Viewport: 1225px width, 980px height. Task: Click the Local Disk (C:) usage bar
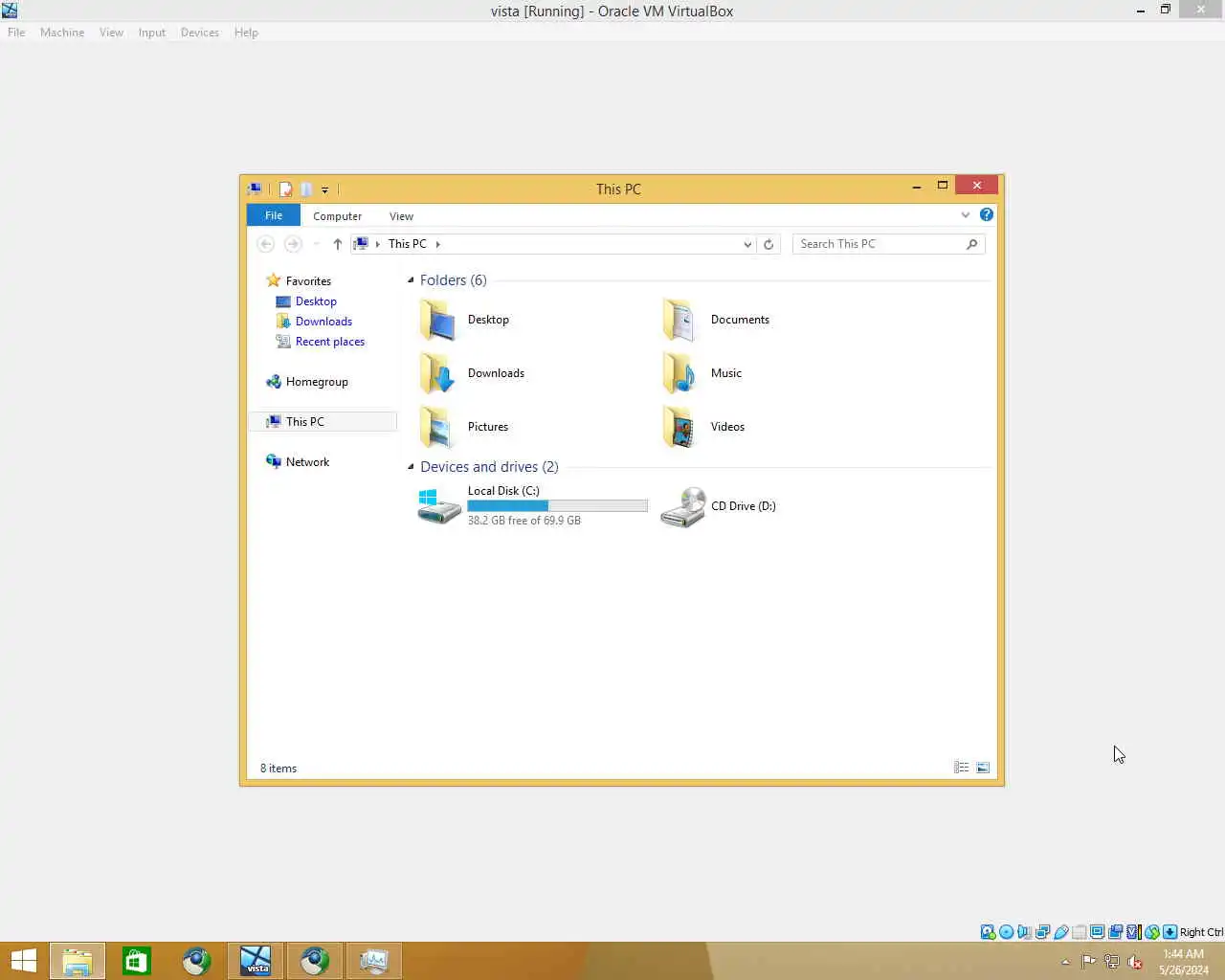(557, 506)
